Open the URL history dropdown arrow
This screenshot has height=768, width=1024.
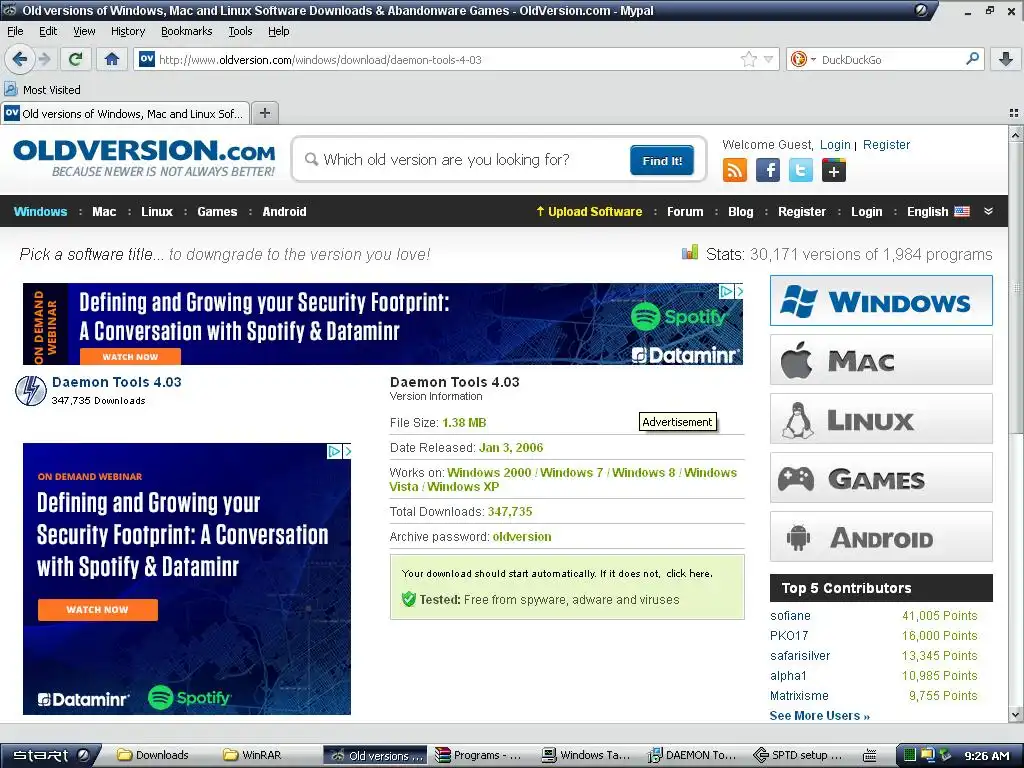[769, 59]
